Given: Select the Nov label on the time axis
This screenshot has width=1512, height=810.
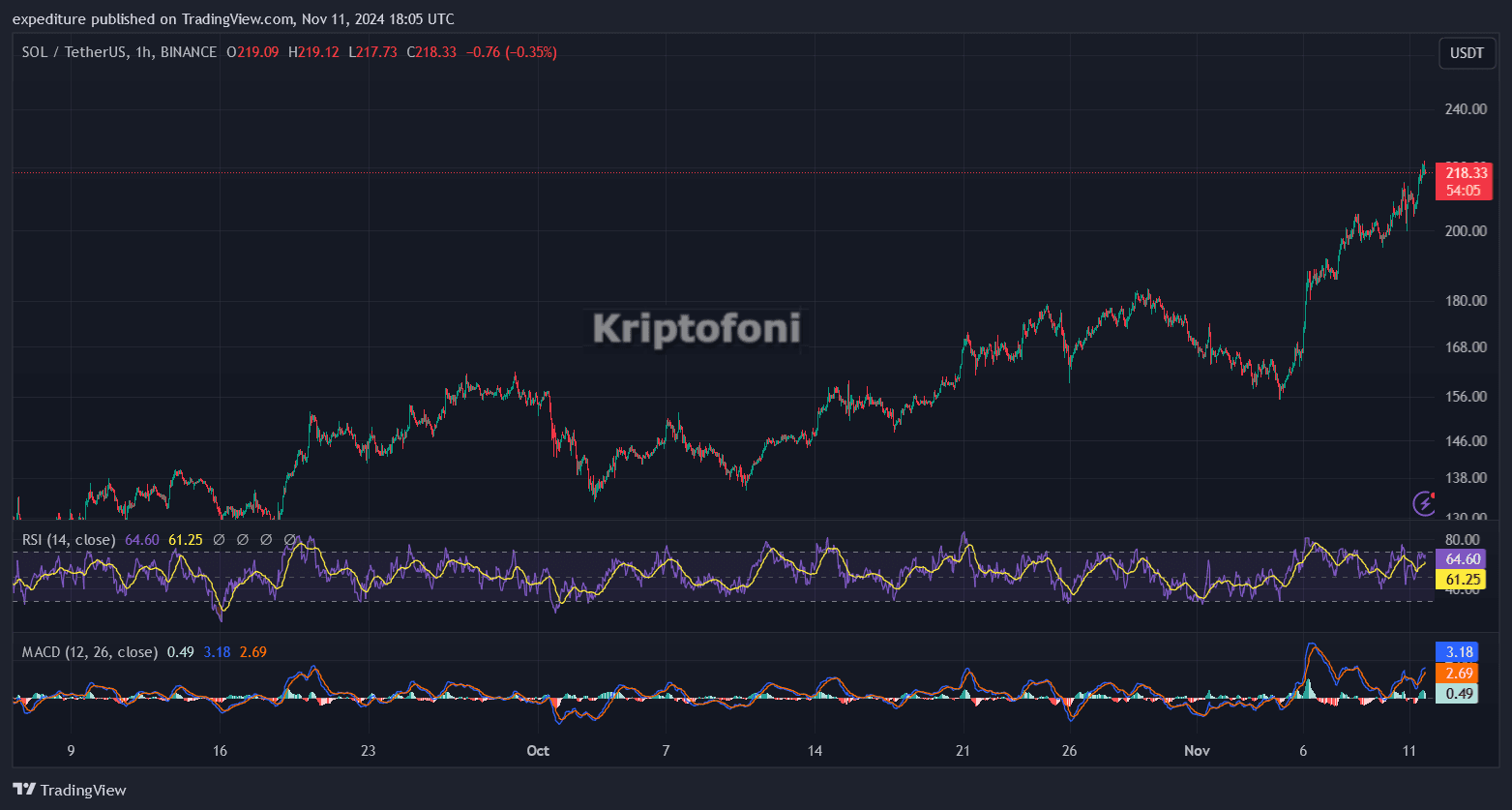Looking at the screenshot, I should [x=1197, y=750].
